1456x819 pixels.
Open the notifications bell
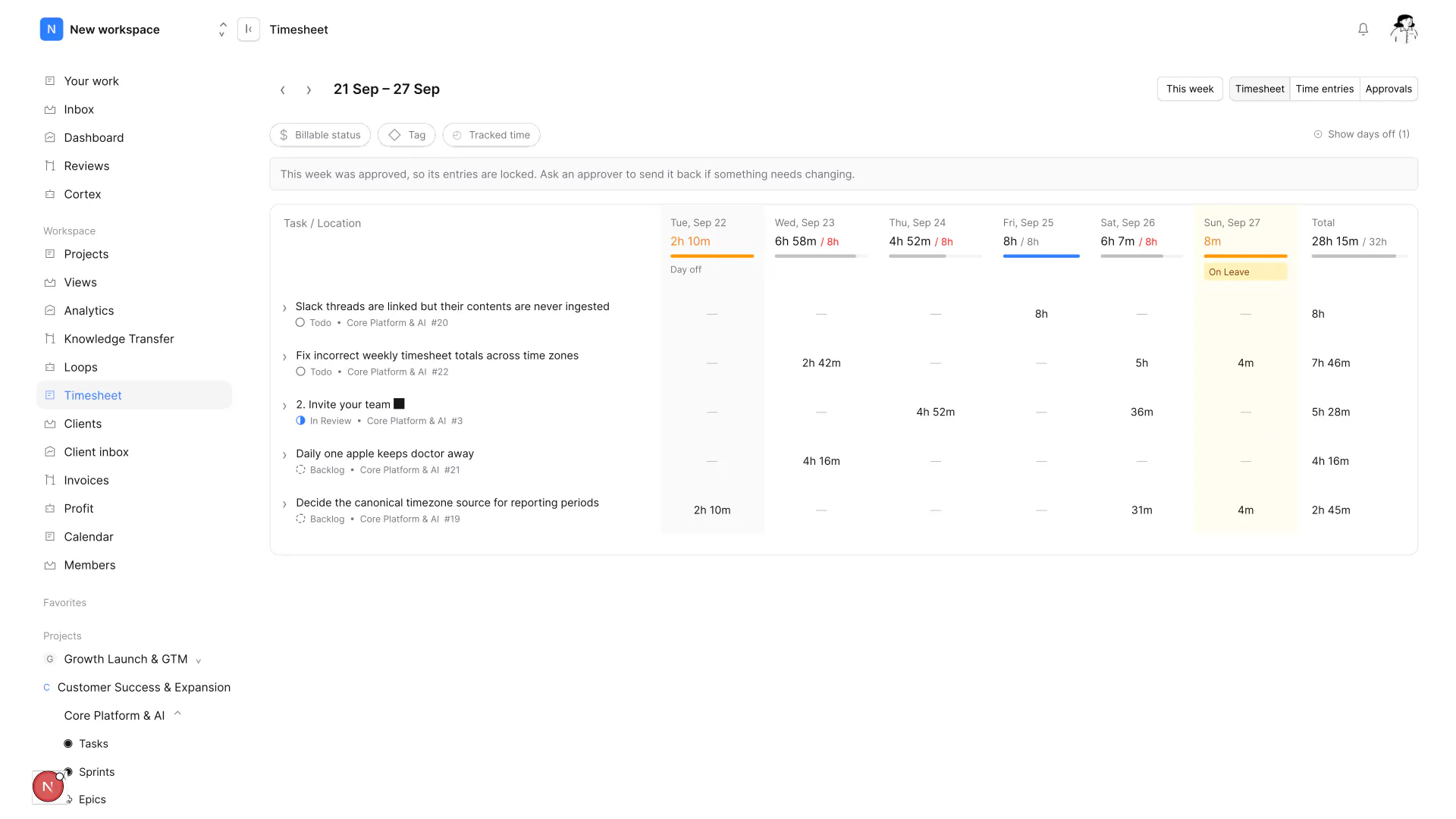(1363, 29)
